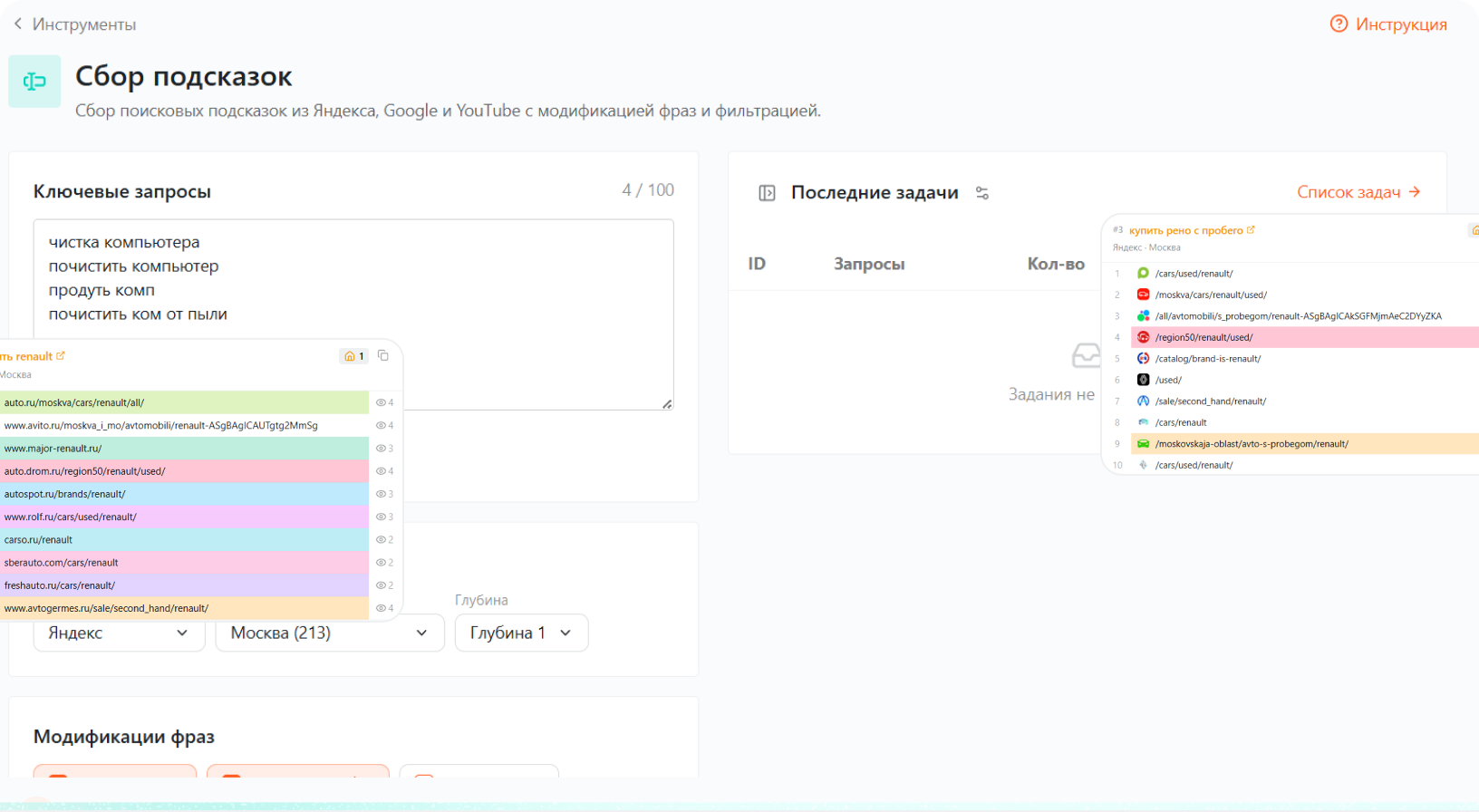The height and width of the screenshot is (812, 1479).
Task: Select the pink /region50/renault/used/ row
Action: [1305, 337]
